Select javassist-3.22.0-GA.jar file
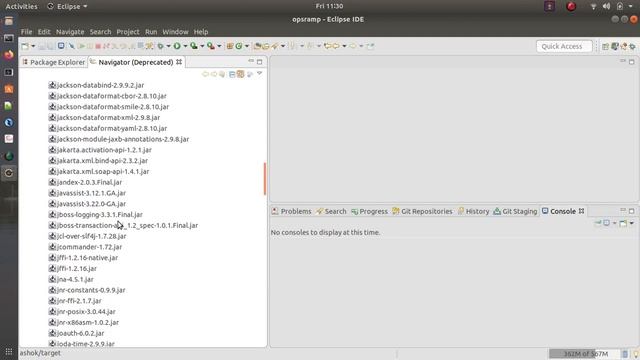This screenshot has width=640, height=360. pos(87,204)
